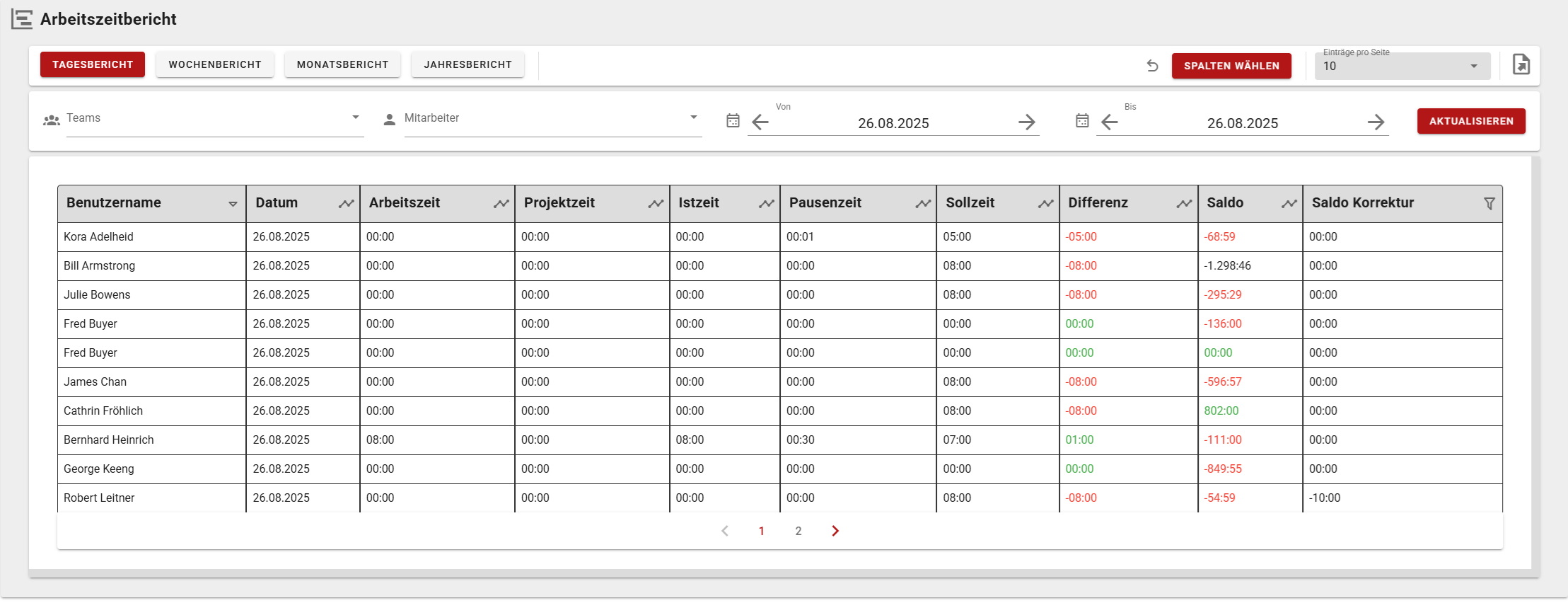Click the export report file icon
The image size is (1568, 603).
1521,65
